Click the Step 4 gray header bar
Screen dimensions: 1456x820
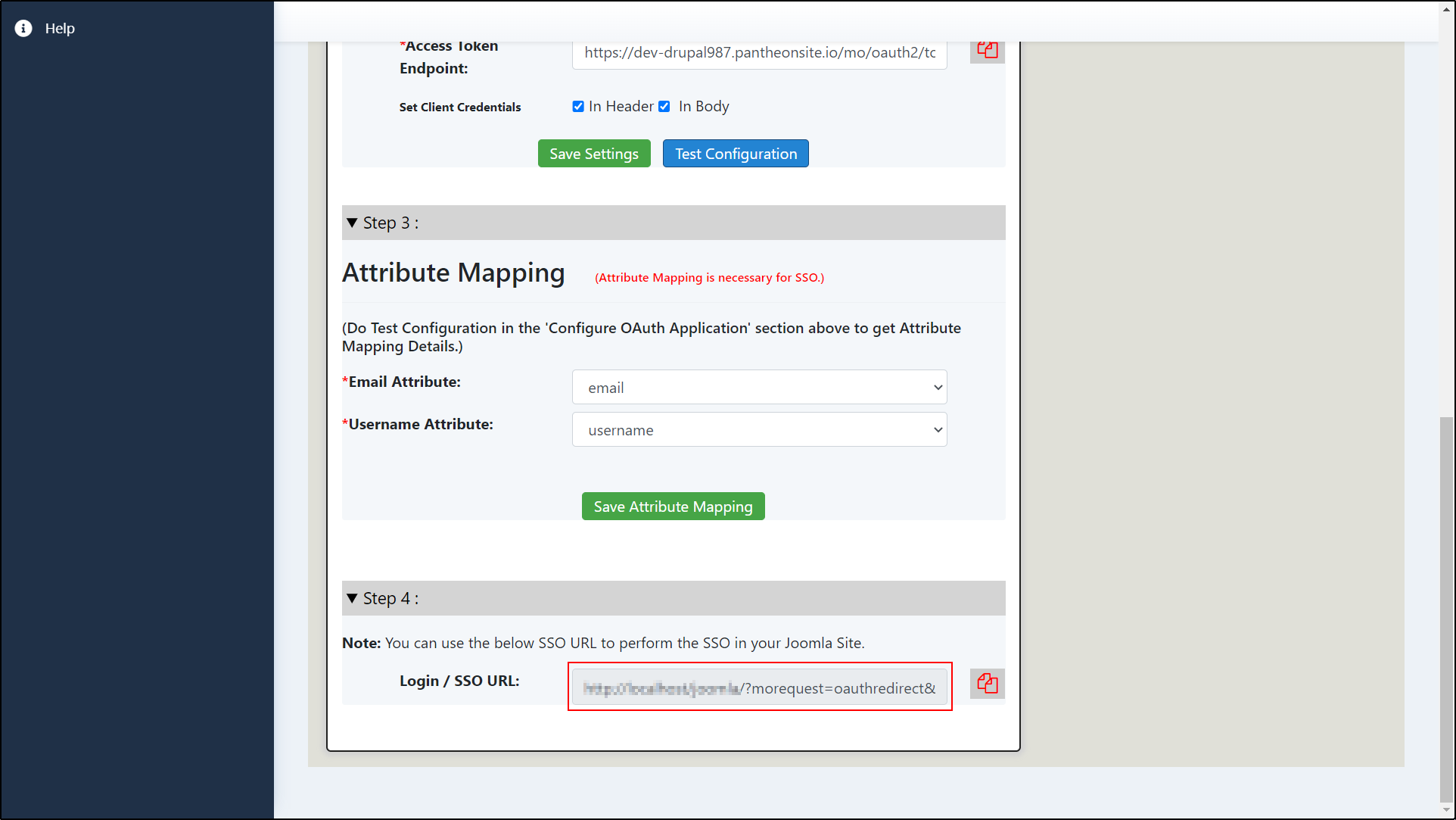[x=674, y=597]
